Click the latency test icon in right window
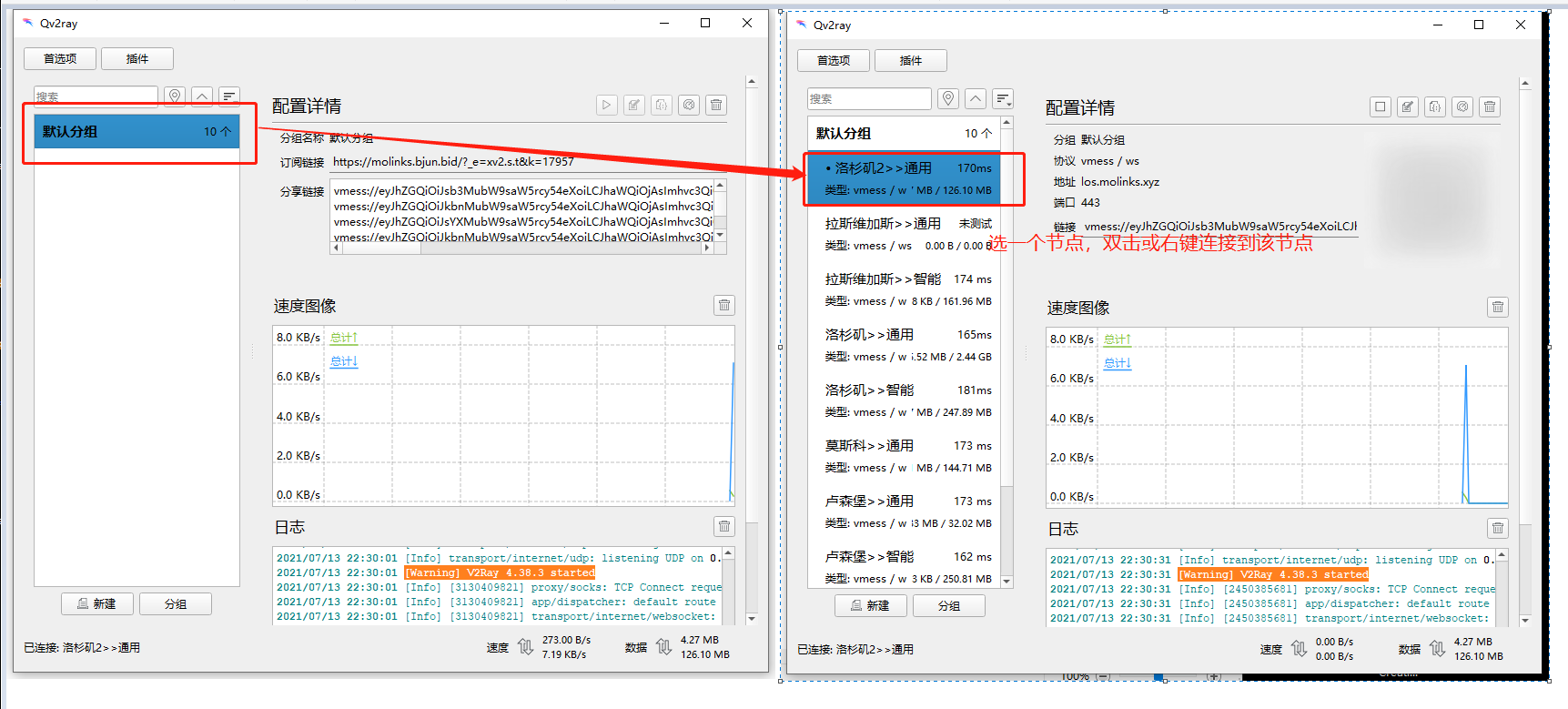Viewport: 1568px width, 709px height. (1462, 107)
